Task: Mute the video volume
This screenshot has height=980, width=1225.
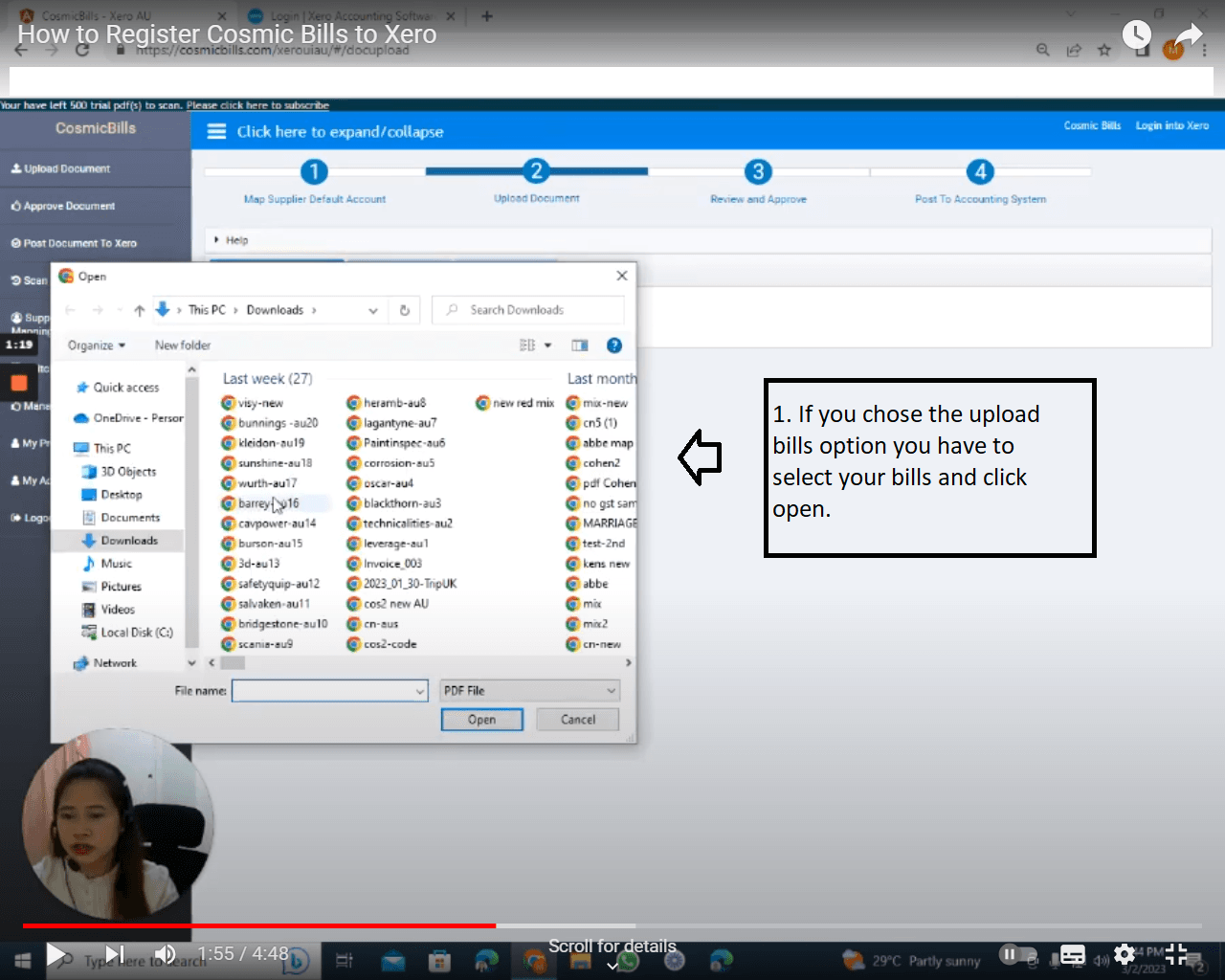Action: coord(166,954)
